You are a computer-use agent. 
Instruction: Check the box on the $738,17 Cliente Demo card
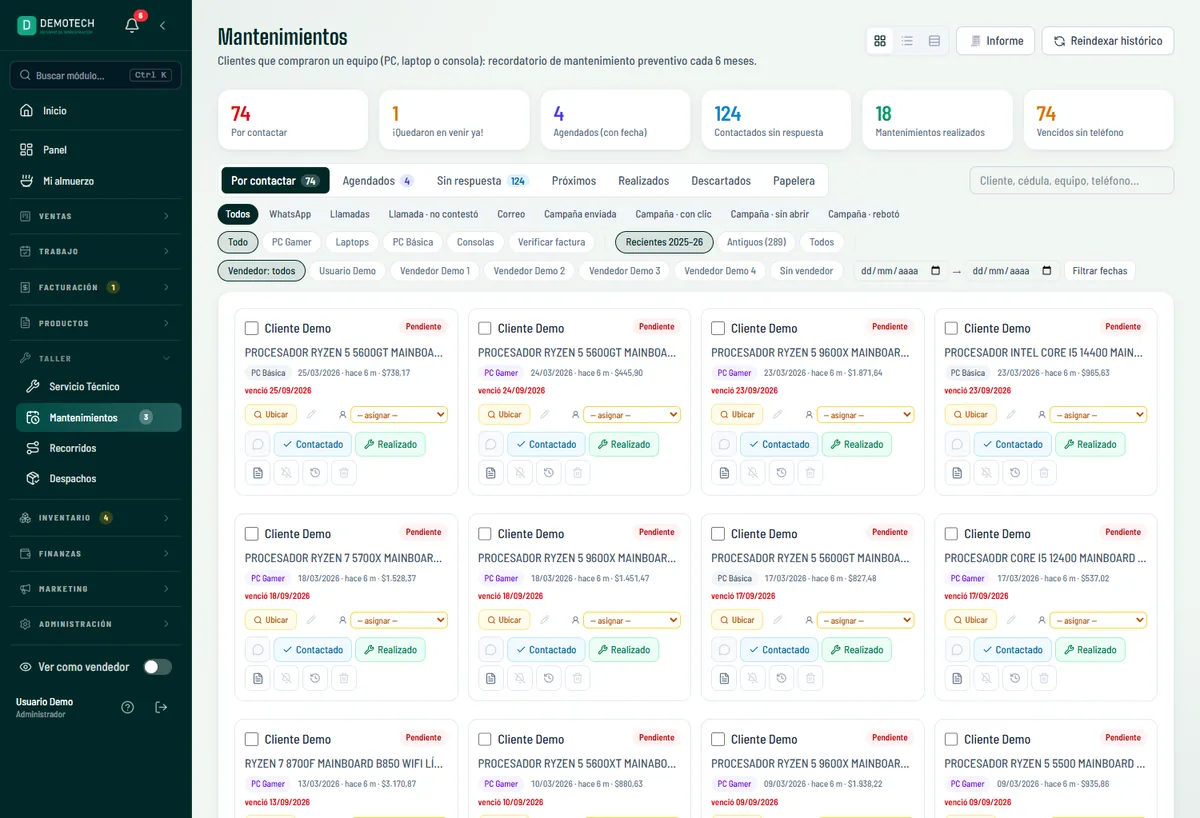(252, 328)
